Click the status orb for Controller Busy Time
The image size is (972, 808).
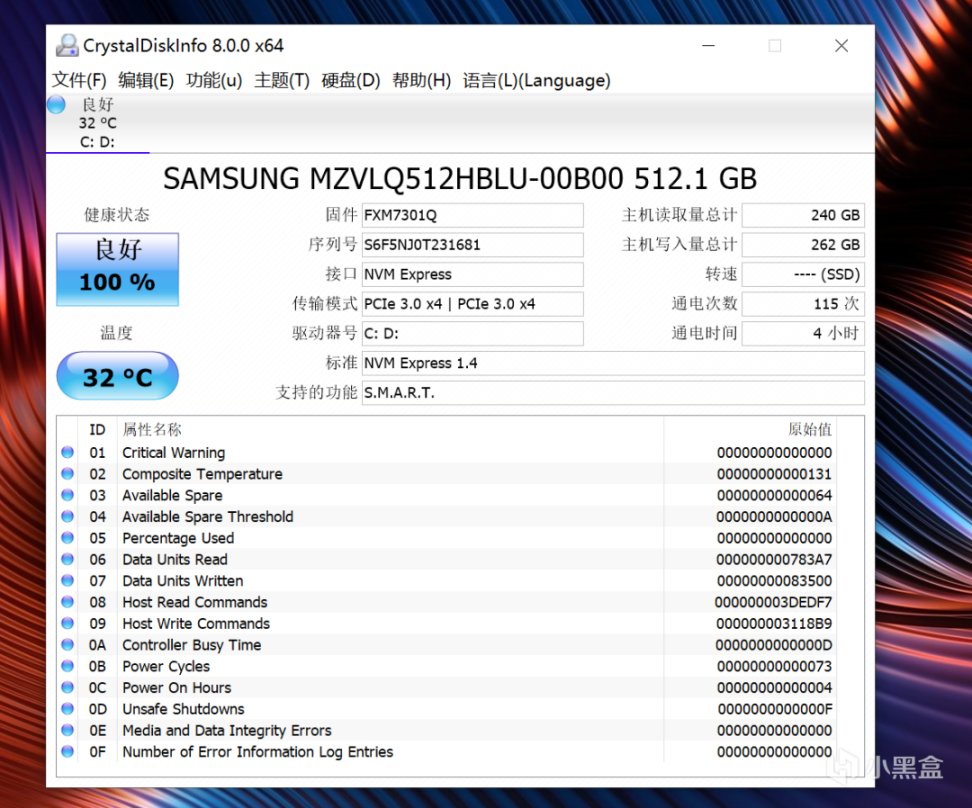tap(68, 645)
